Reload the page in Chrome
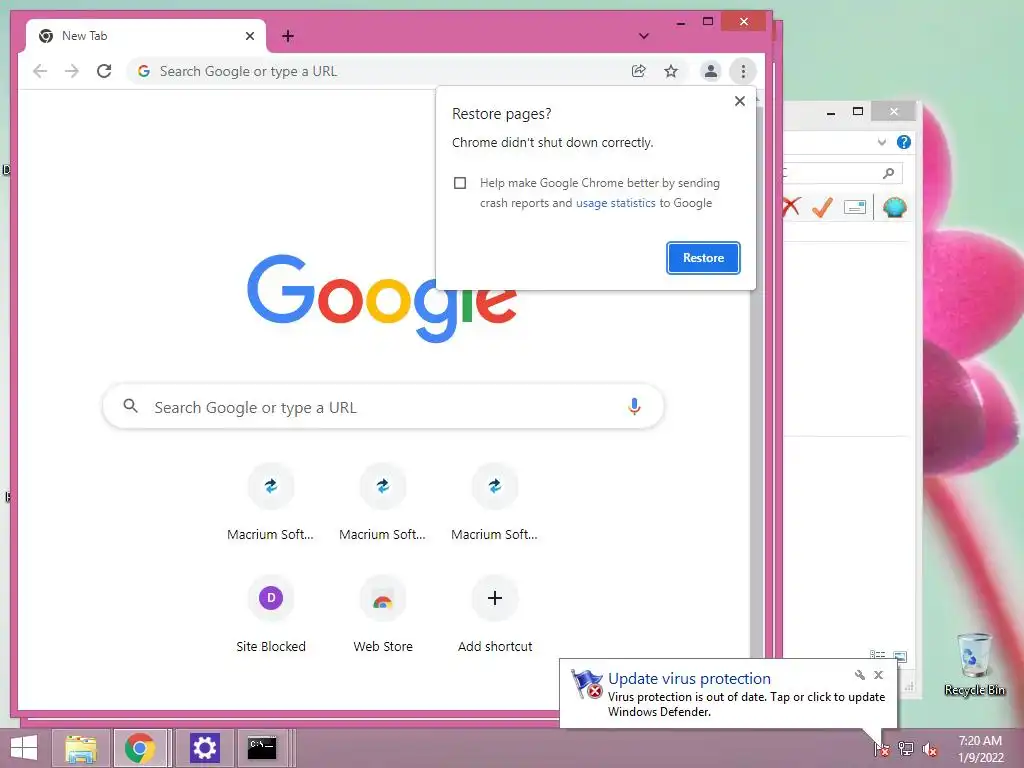The image size is (1024, 768). (x=104, y=71)
